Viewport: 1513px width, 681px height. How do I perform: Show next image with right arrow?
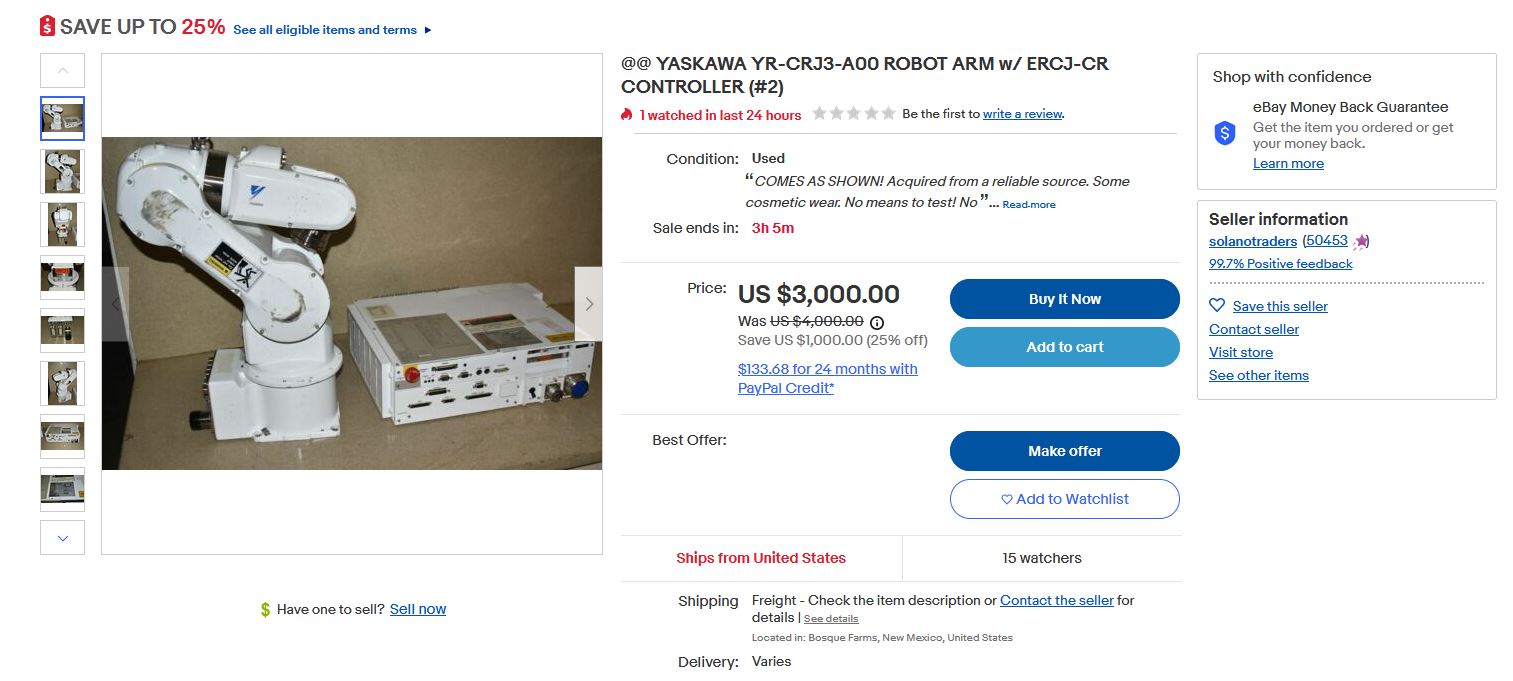(589, 304)
